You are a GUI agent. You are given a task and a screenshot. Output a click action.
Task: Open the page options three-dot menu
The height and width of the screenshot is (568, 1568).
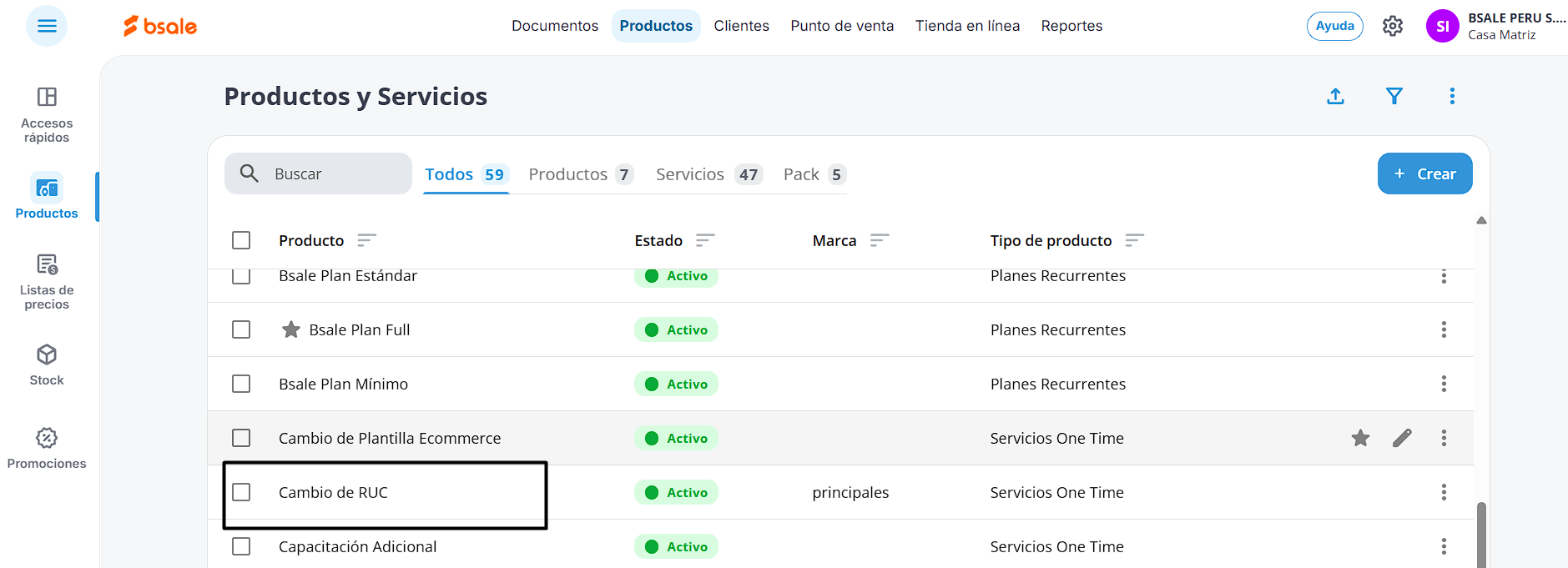1452,96
